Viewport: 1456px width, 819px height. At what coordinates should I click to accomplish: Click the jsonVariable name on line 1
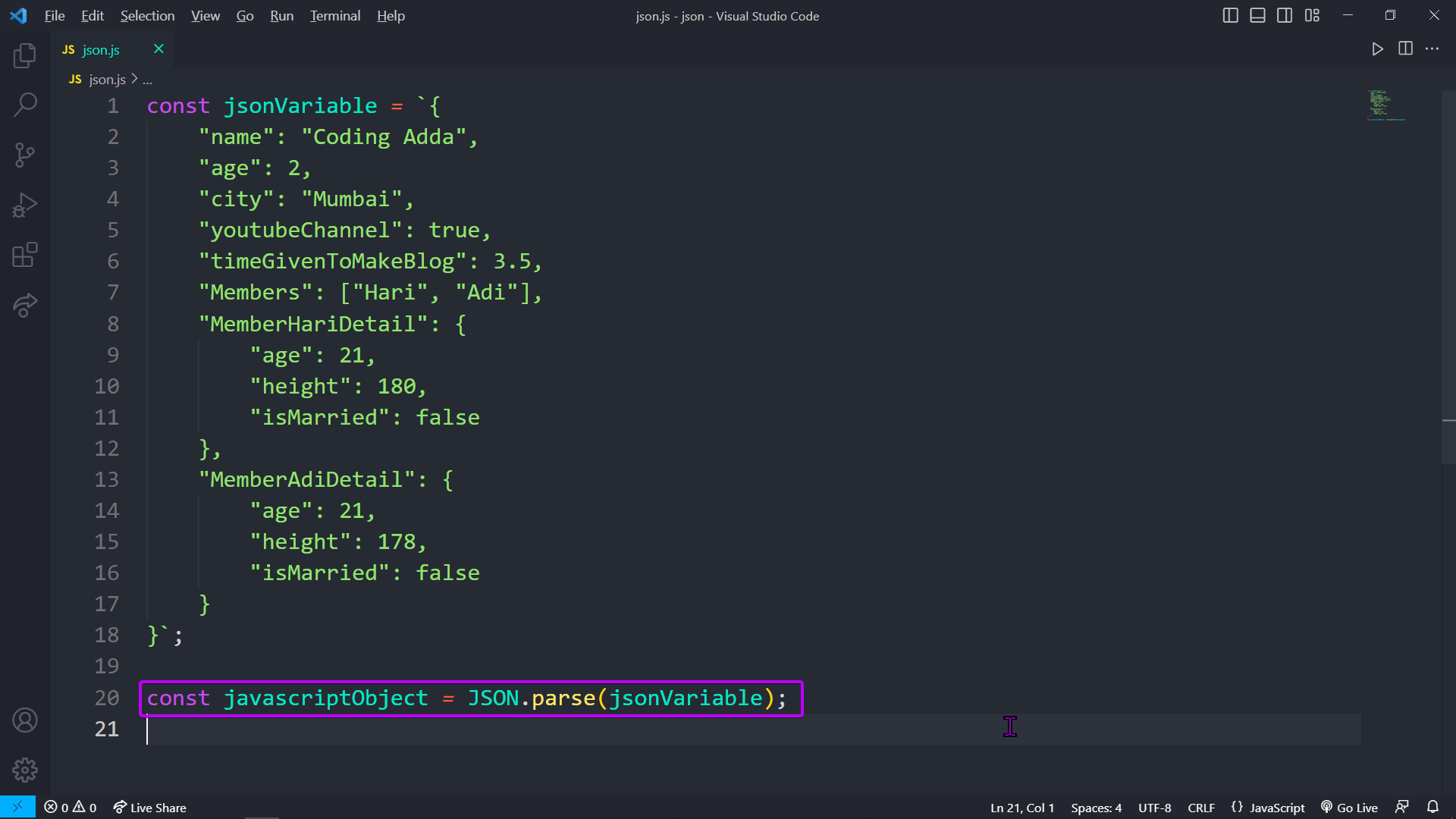point(300,105)
